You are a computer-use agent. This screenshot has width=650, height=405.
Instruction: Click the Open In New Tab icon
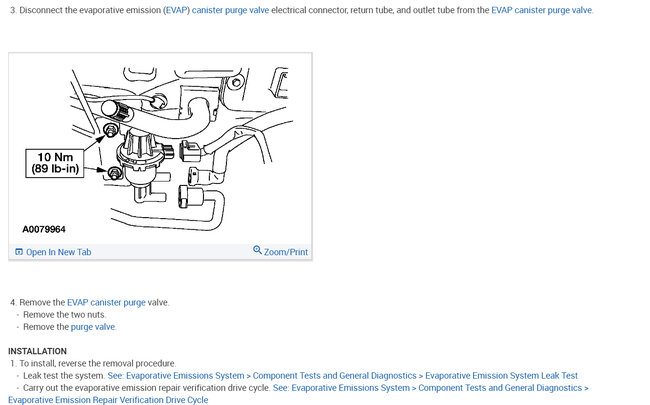[x=19, y=252]
